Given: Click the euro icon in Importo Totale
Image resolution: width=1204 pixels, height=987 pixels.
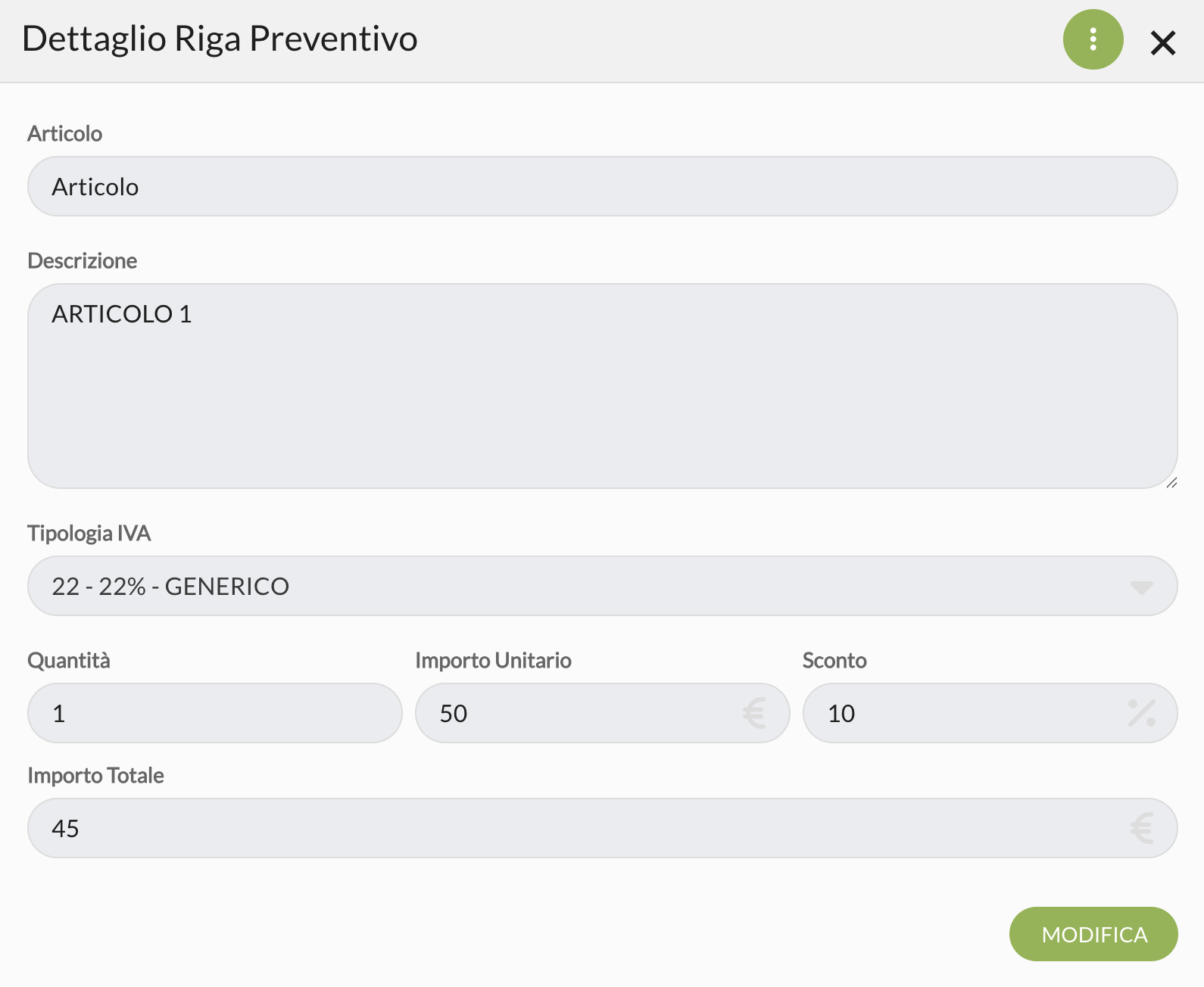Looking at the screenshot, I should click(x=1141, y=828).
